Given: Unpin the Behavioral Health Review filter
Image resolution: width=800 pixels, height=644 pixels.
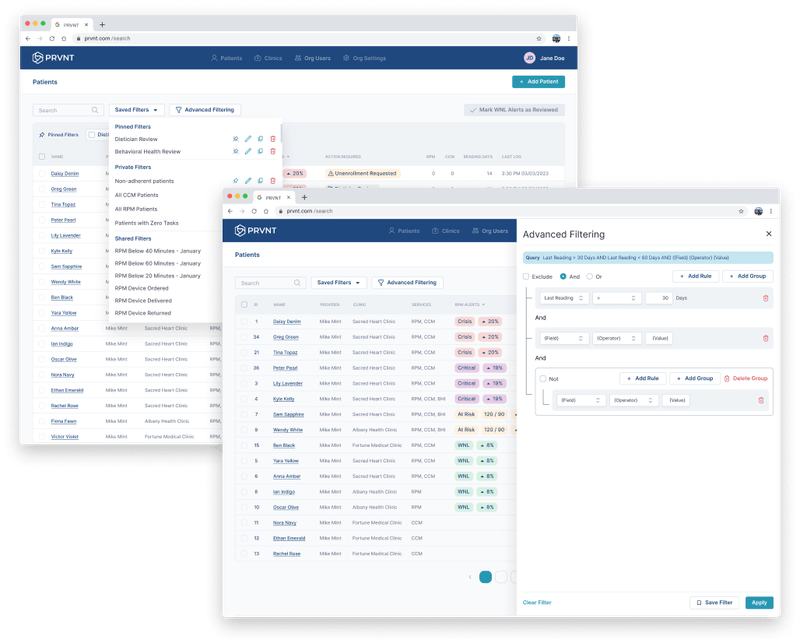Looking at the screenshot, I should pos(236,151).
